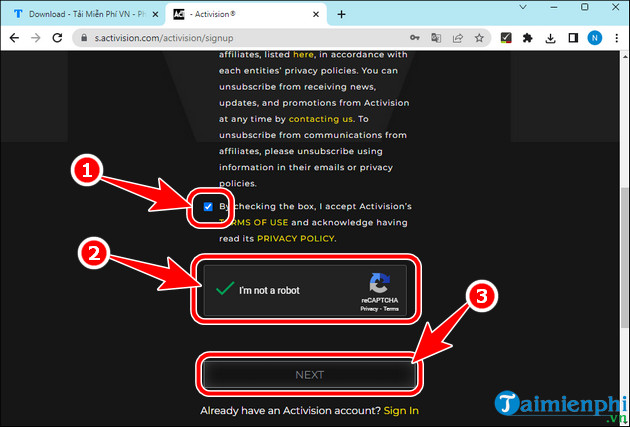Maximize the browser window

click(585, 7)
